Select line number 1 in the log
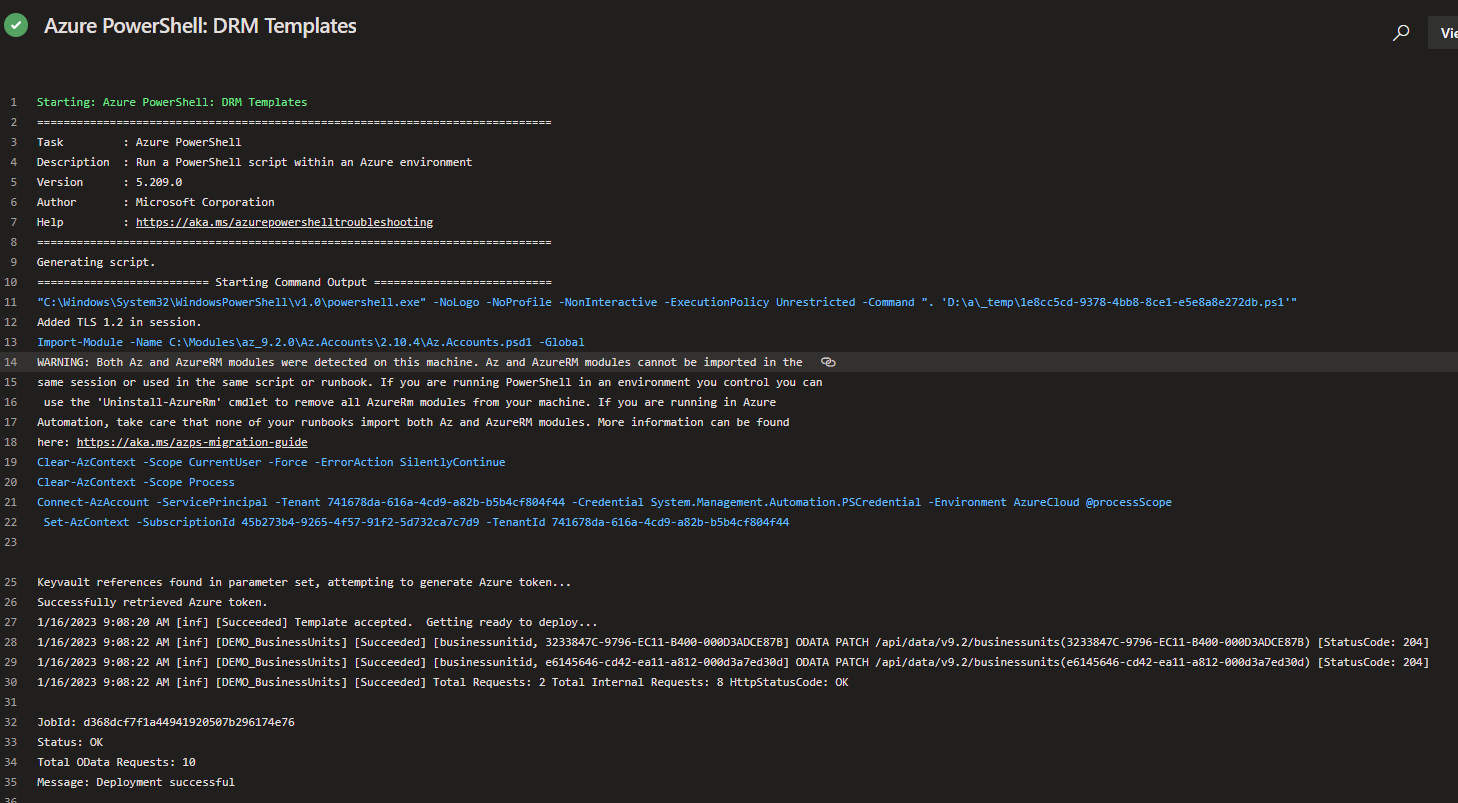This screenshot has width=1458, height=803. [x=14, y=102]
